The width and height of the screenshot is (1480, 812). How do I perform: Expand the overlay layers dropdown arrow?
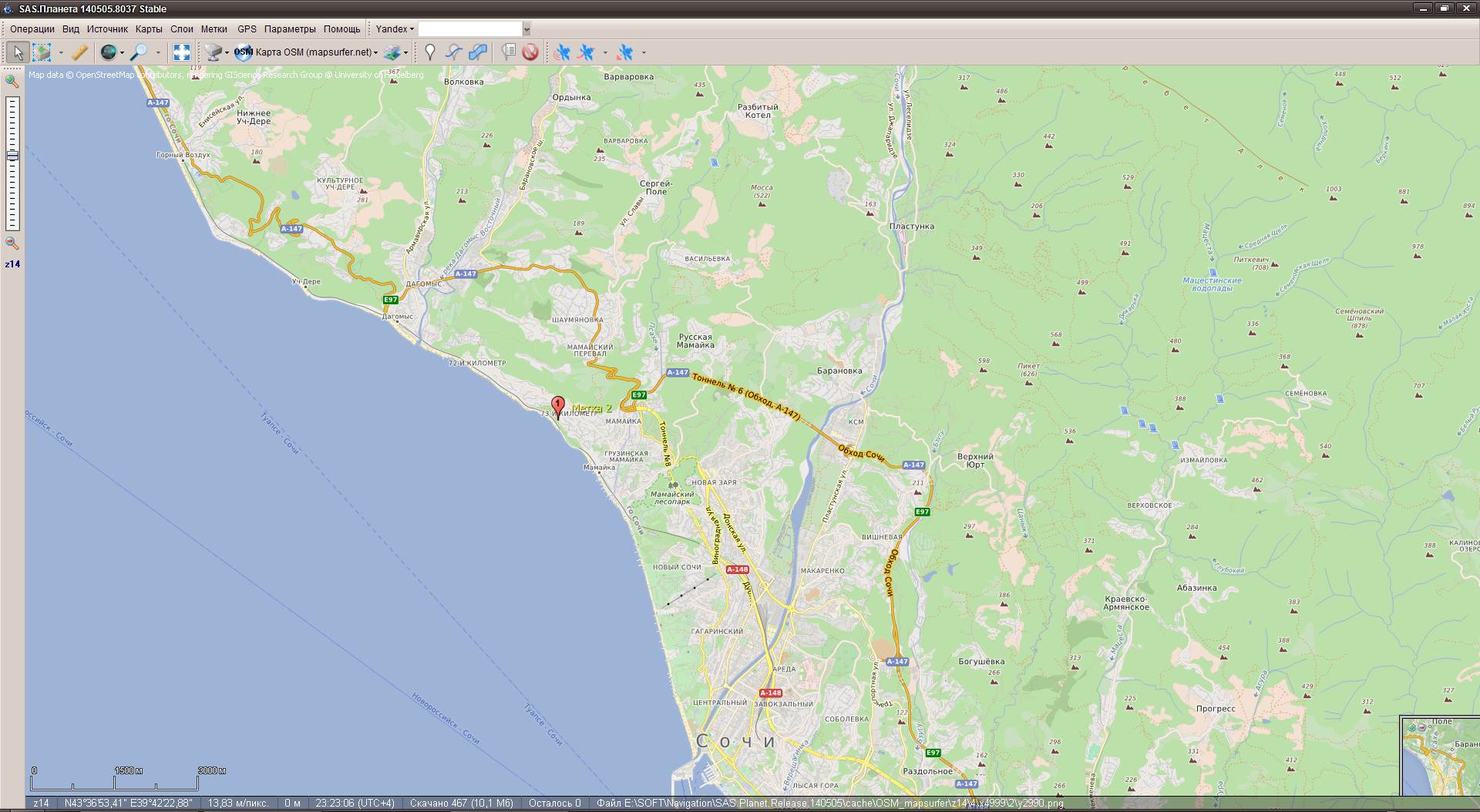406,52
